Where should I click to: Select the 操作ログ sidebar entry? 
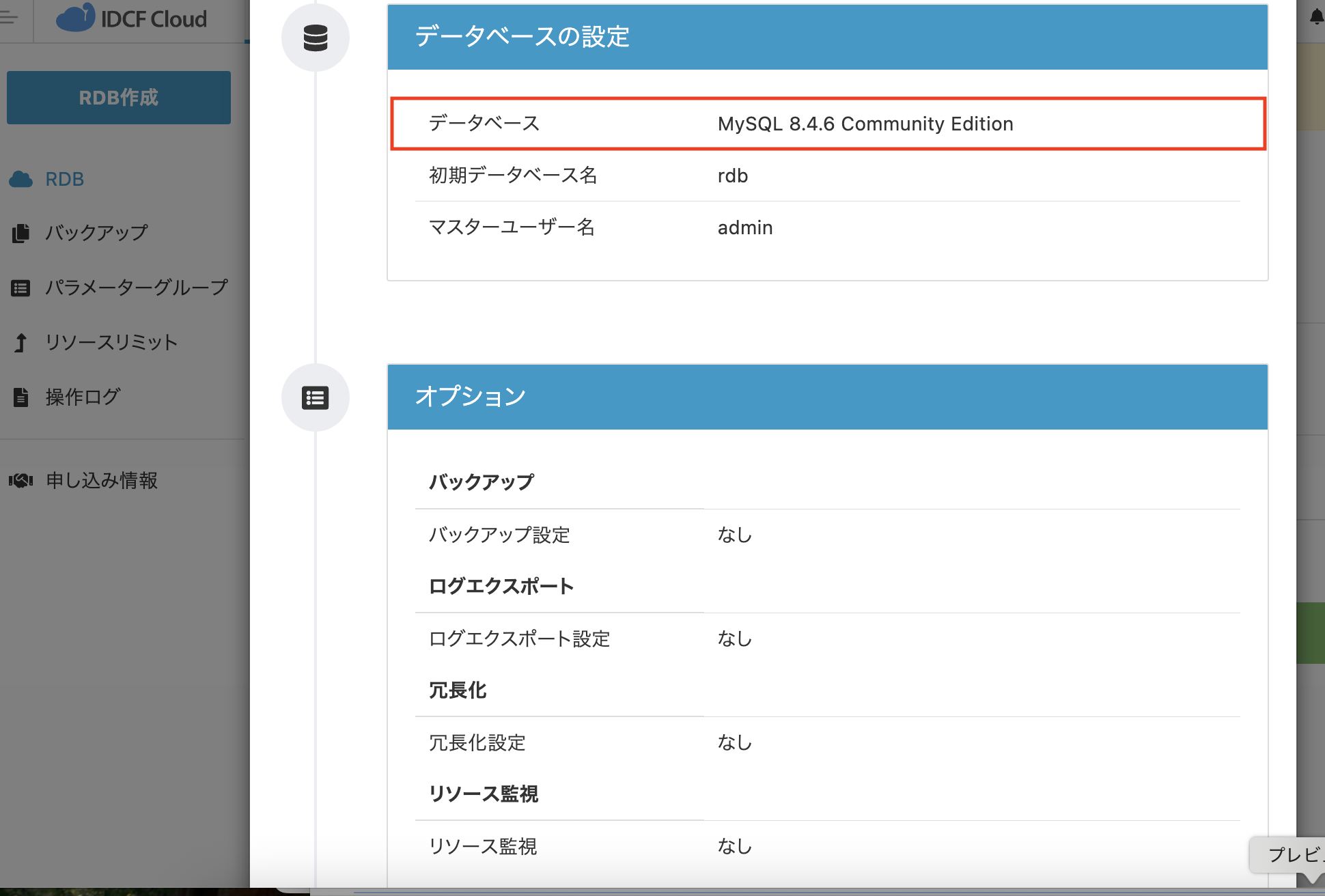(x=83, y=397)
